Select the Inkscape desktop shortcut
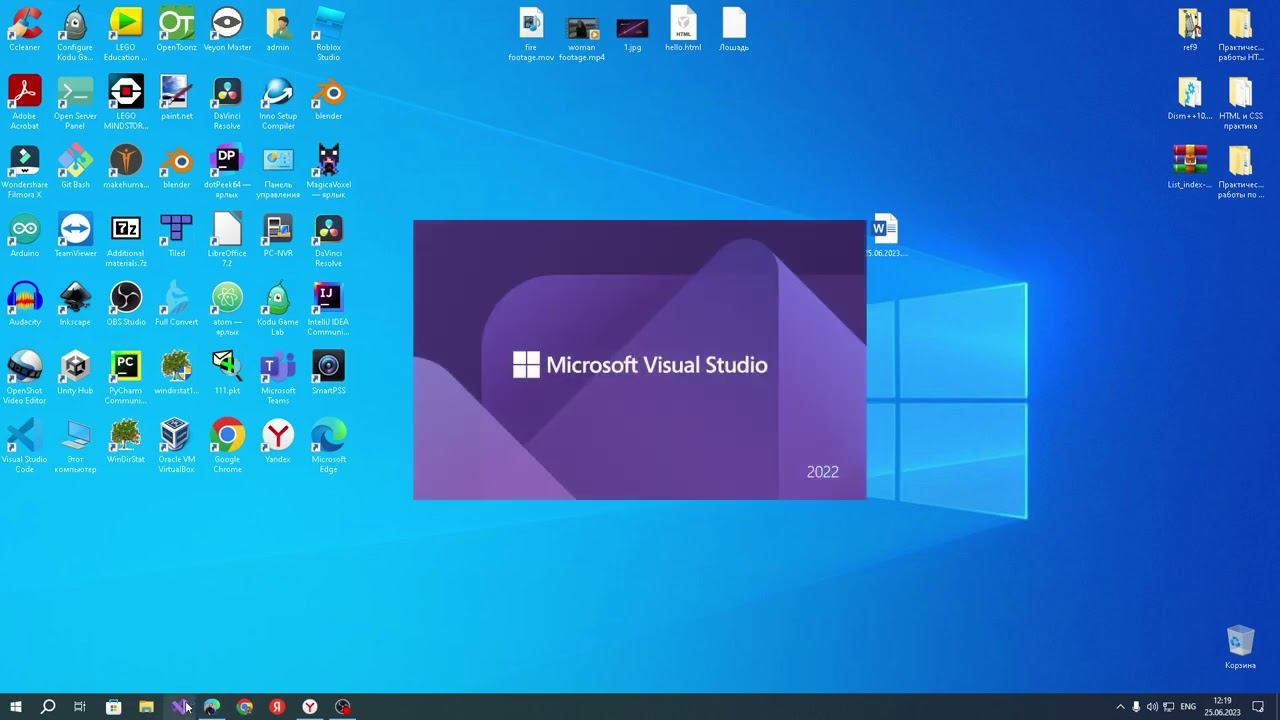 [x=75, y=305]
